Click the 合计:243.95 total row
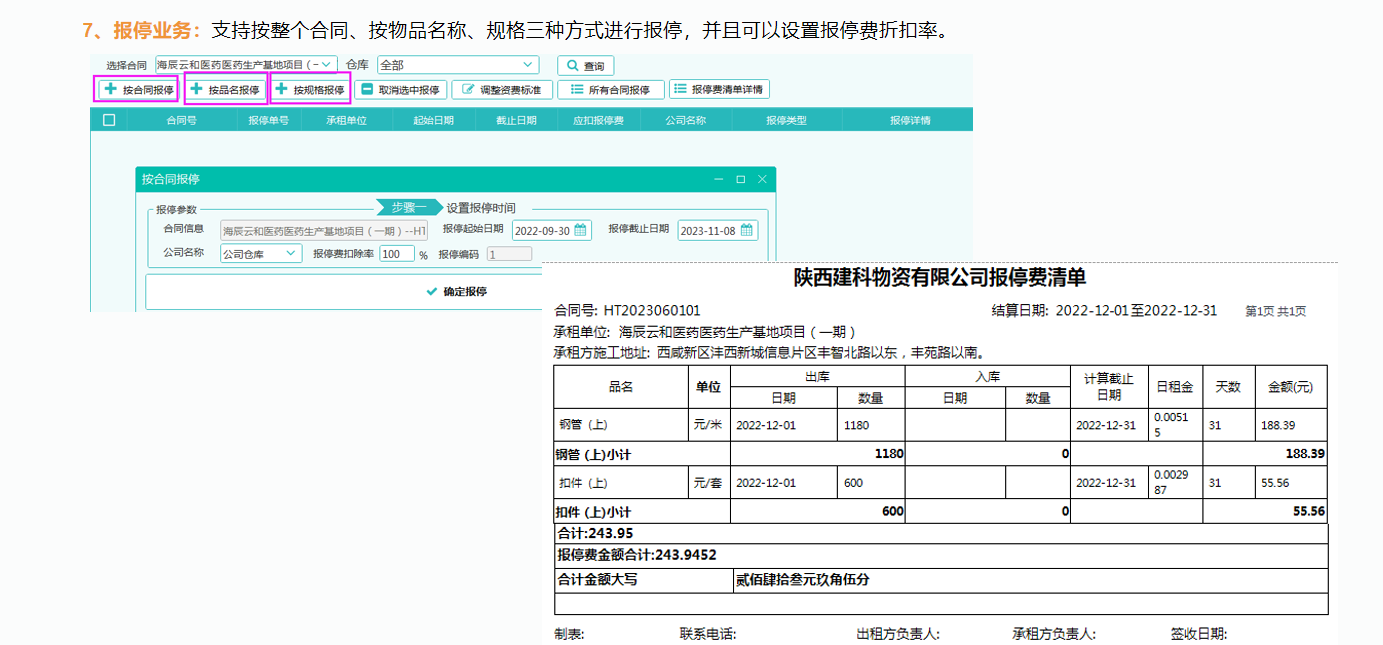1383x645 pixels. click(941, 533)
